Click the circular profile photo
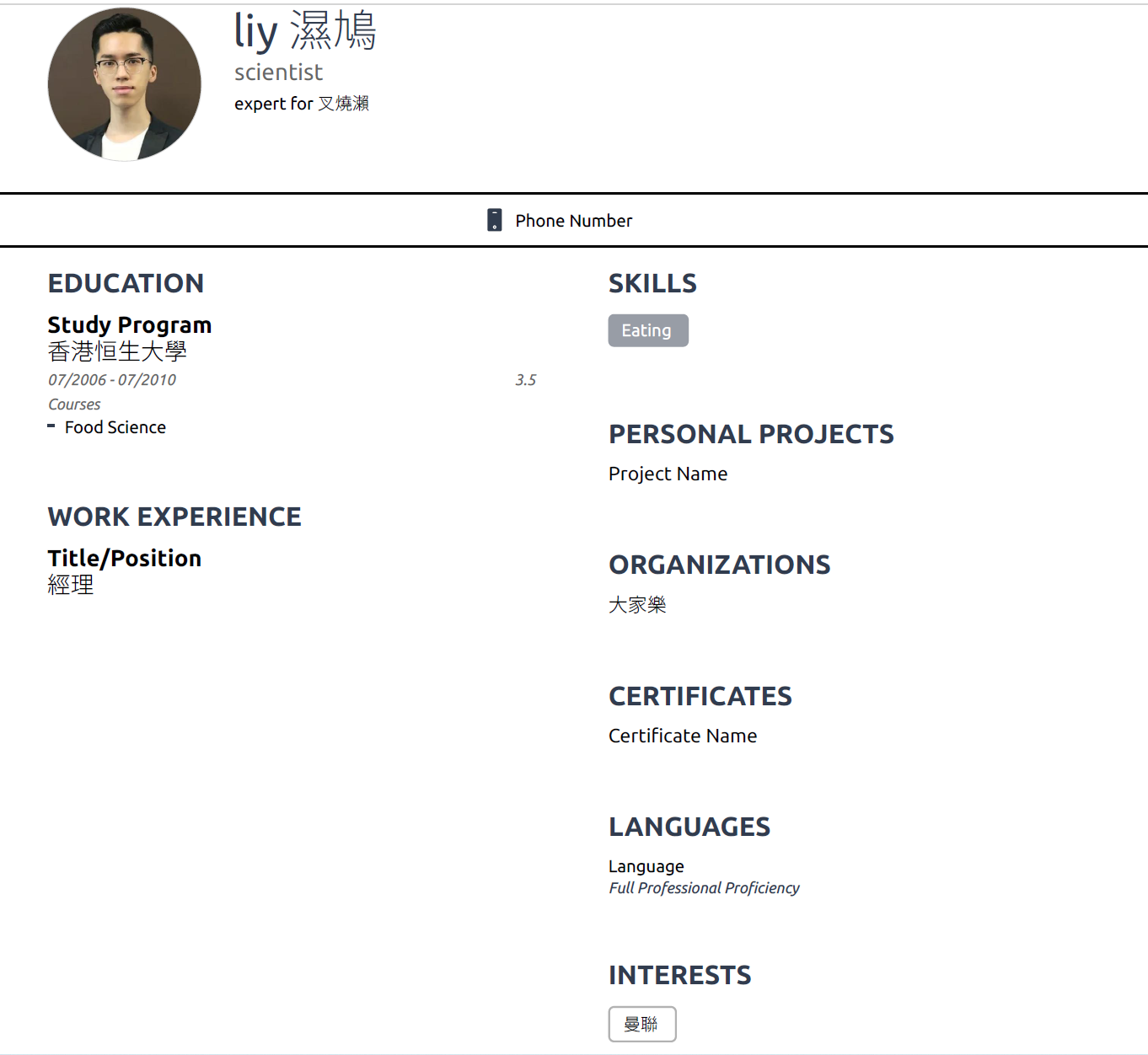Image resolution: width=1148 pixels, height=1055 pixels. coord(125,84)
